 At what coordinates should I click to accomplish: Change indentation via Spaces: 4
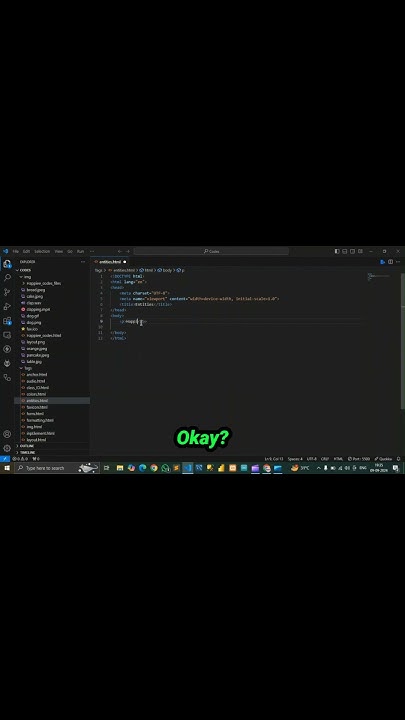295,459
